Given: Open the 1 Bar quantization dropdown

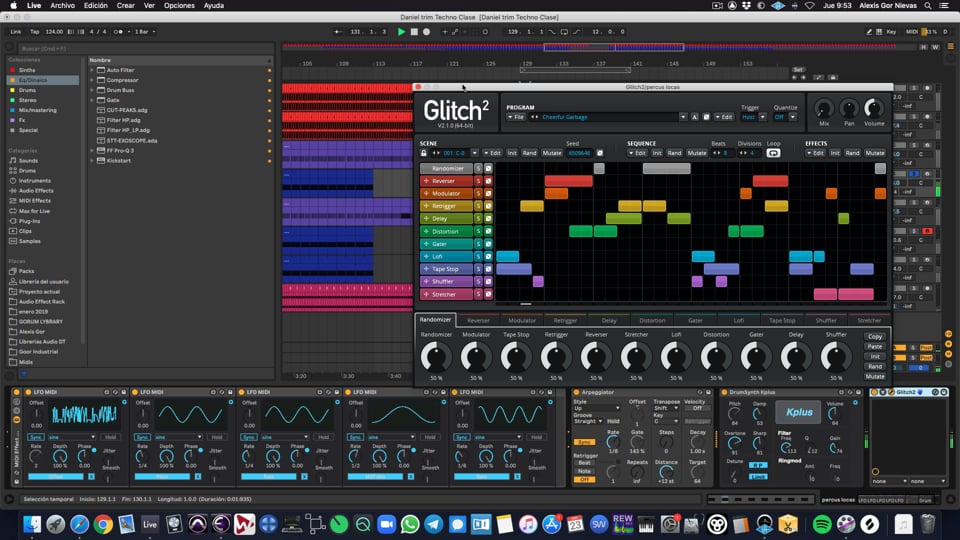Looking at the screenshot, I should (x=144, y=32).
